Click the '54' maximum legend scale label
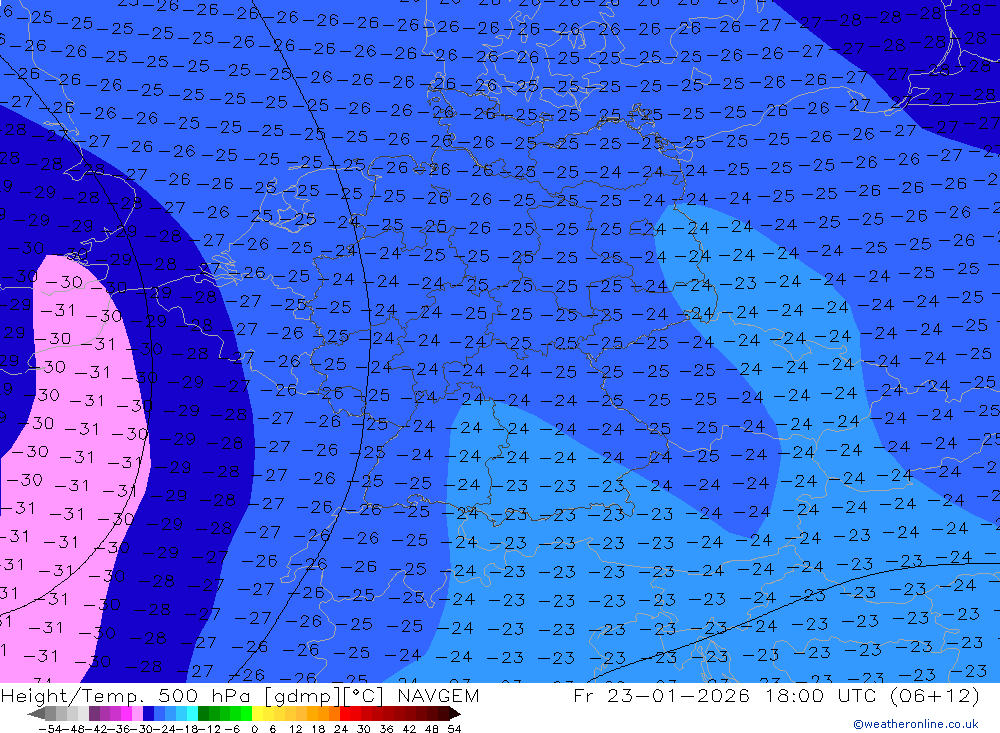Image resolution: width=1000 pixels, height=733 pixels. pyautogui.click(x=454, y=729)
